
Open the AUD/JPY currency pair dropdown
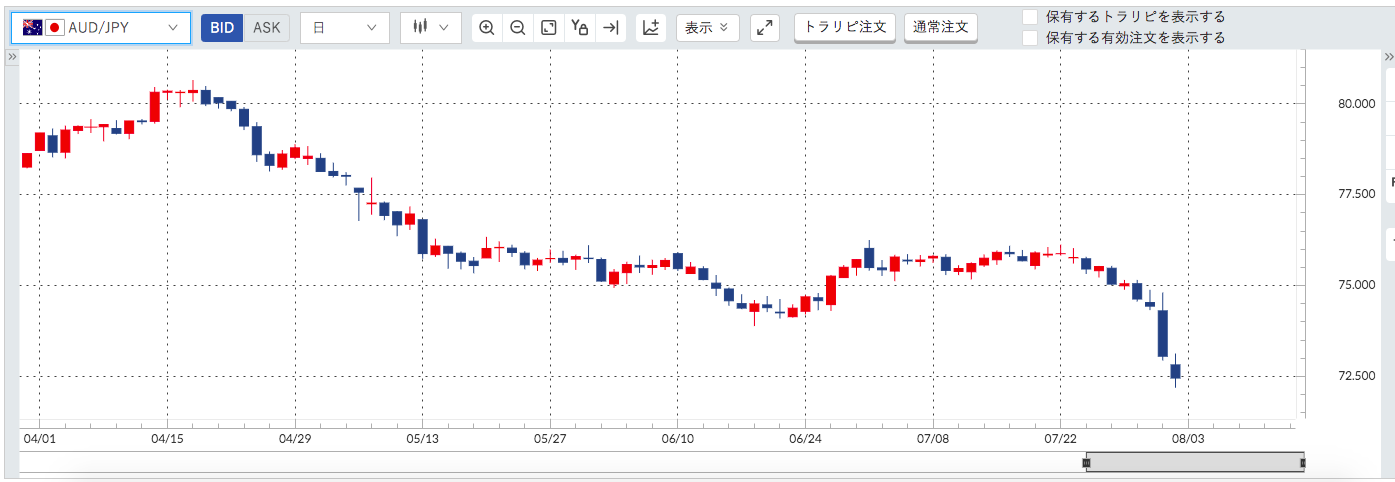point(101,28)
